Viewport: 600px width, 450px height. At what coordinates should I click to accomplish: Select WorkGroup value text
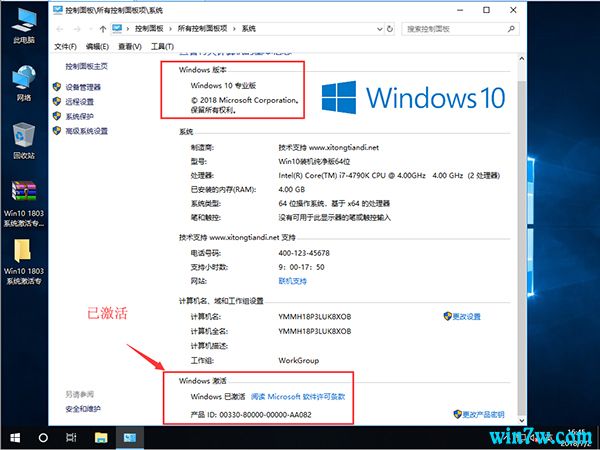(x=298, y=360)
